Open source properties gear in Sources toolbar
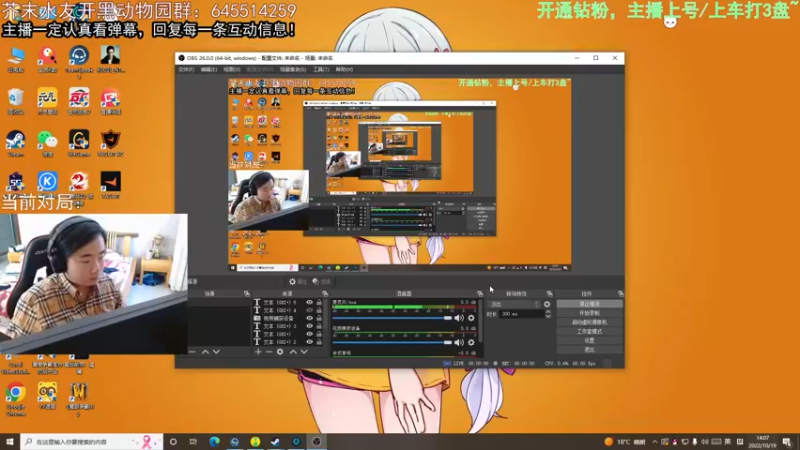This screenshot has width=800, height=450. pyautogui.click(x=280, y=352)
